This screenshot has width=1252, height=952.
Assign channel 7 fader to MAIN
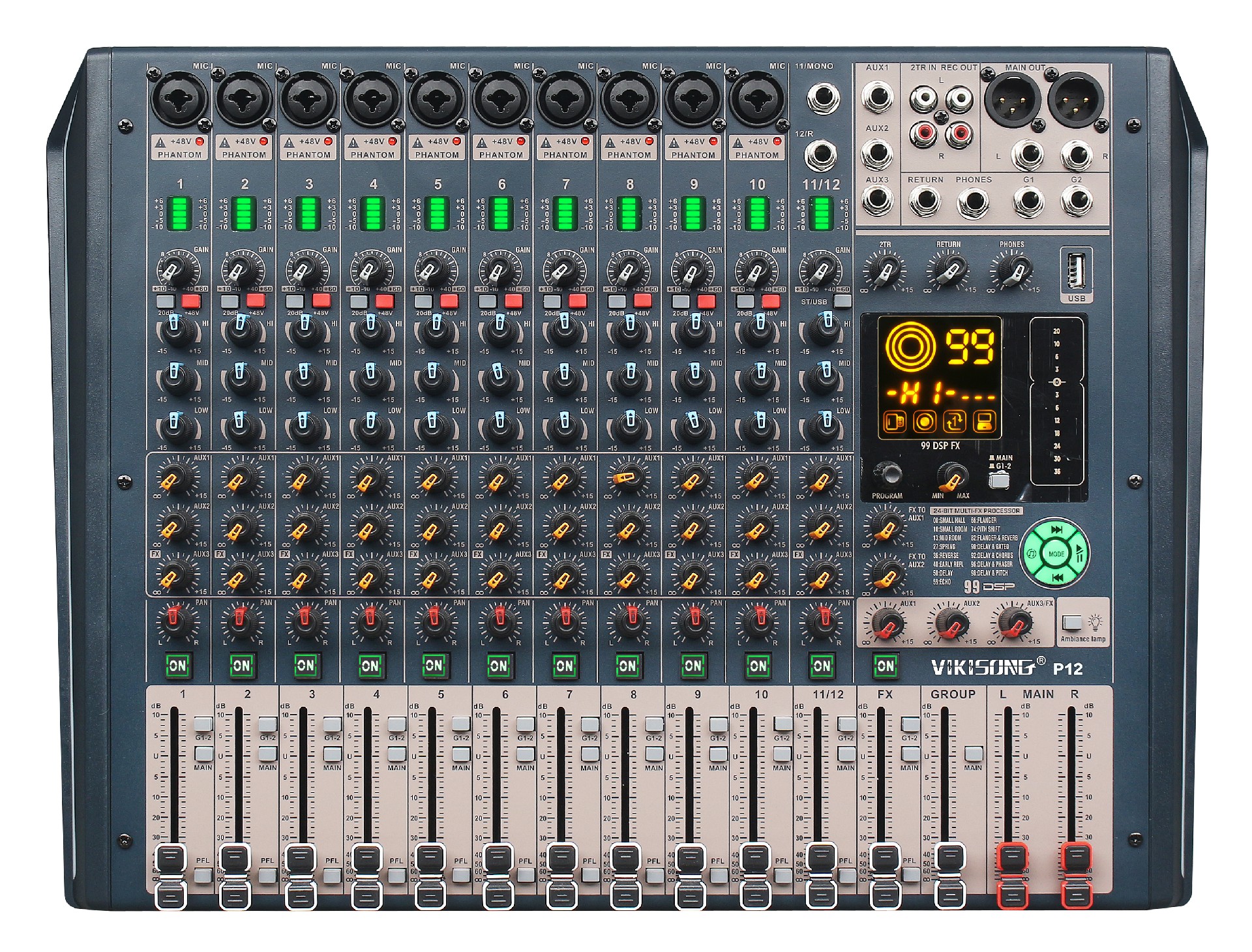point(589,754)
